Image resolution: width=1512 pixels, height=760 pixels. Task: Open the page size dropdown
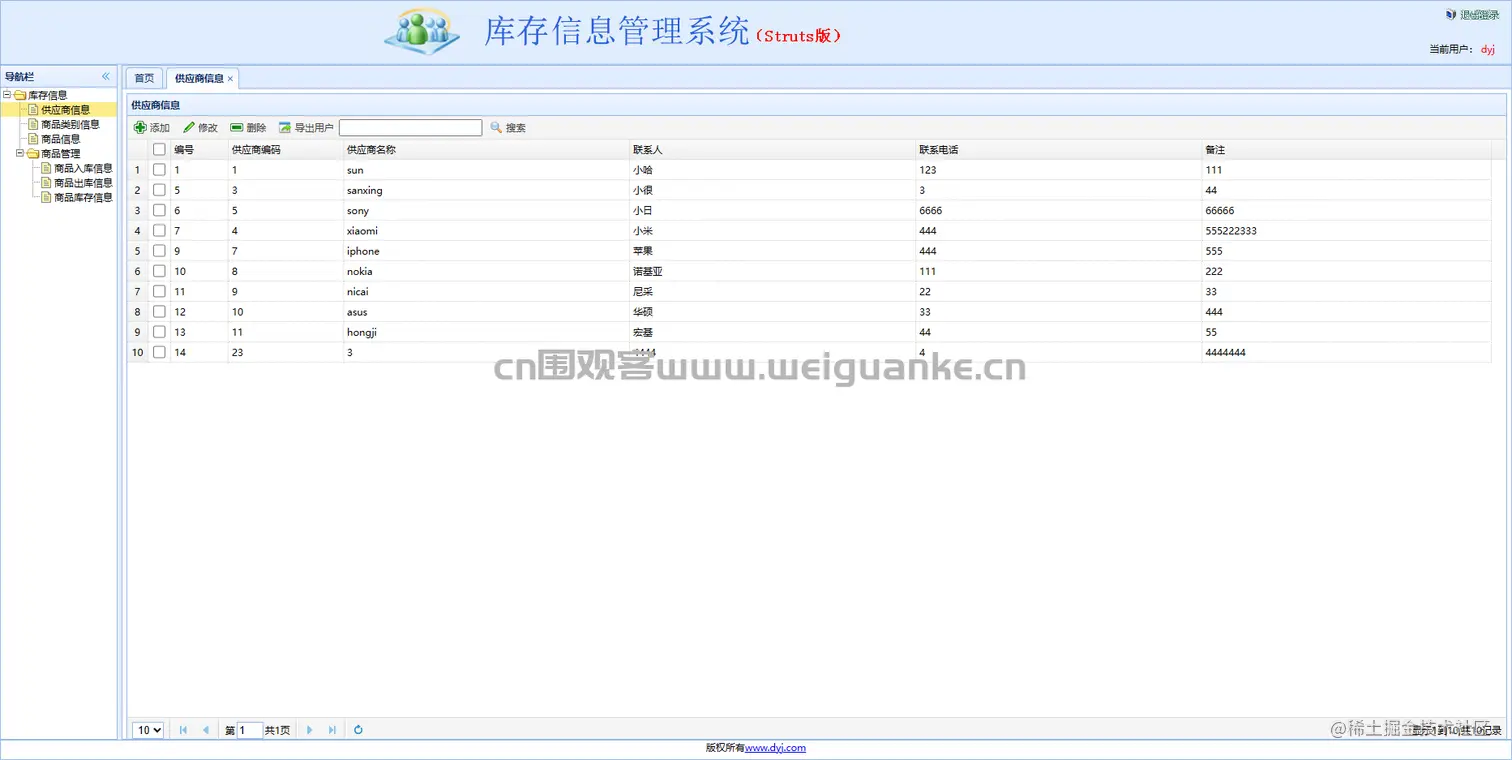[x=148, y=730]
